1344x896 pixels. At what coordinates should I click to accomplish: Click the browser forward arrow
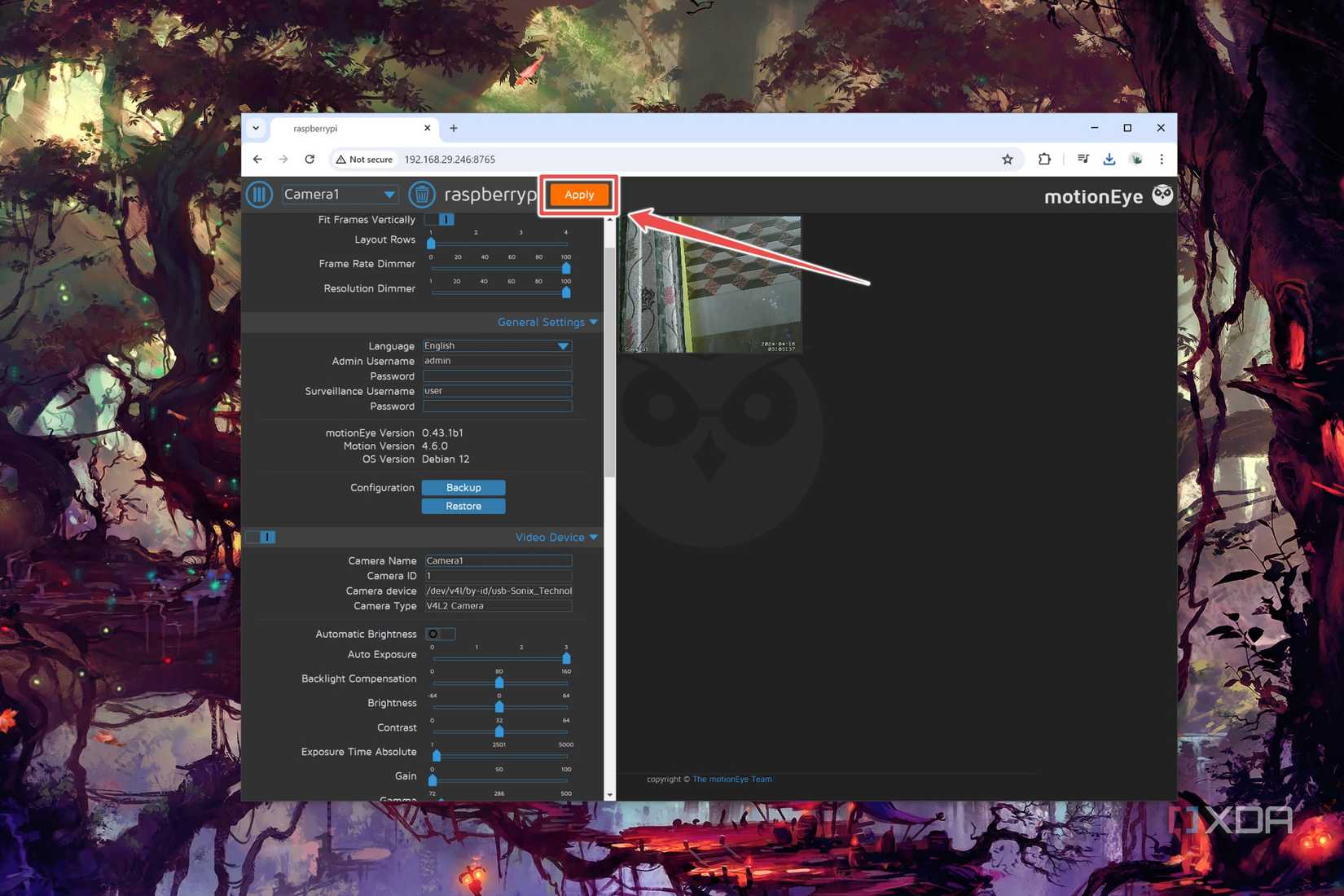pos(283,160)
